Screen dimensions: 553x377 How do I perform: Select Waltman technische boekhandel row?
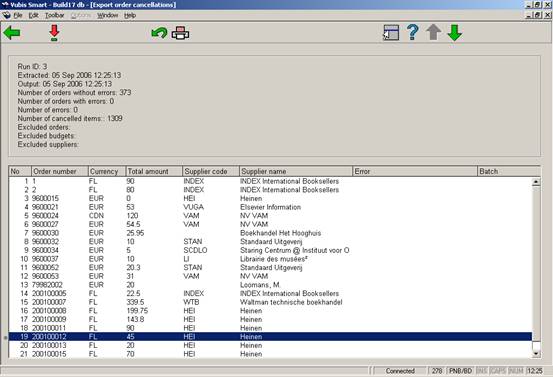270,302
